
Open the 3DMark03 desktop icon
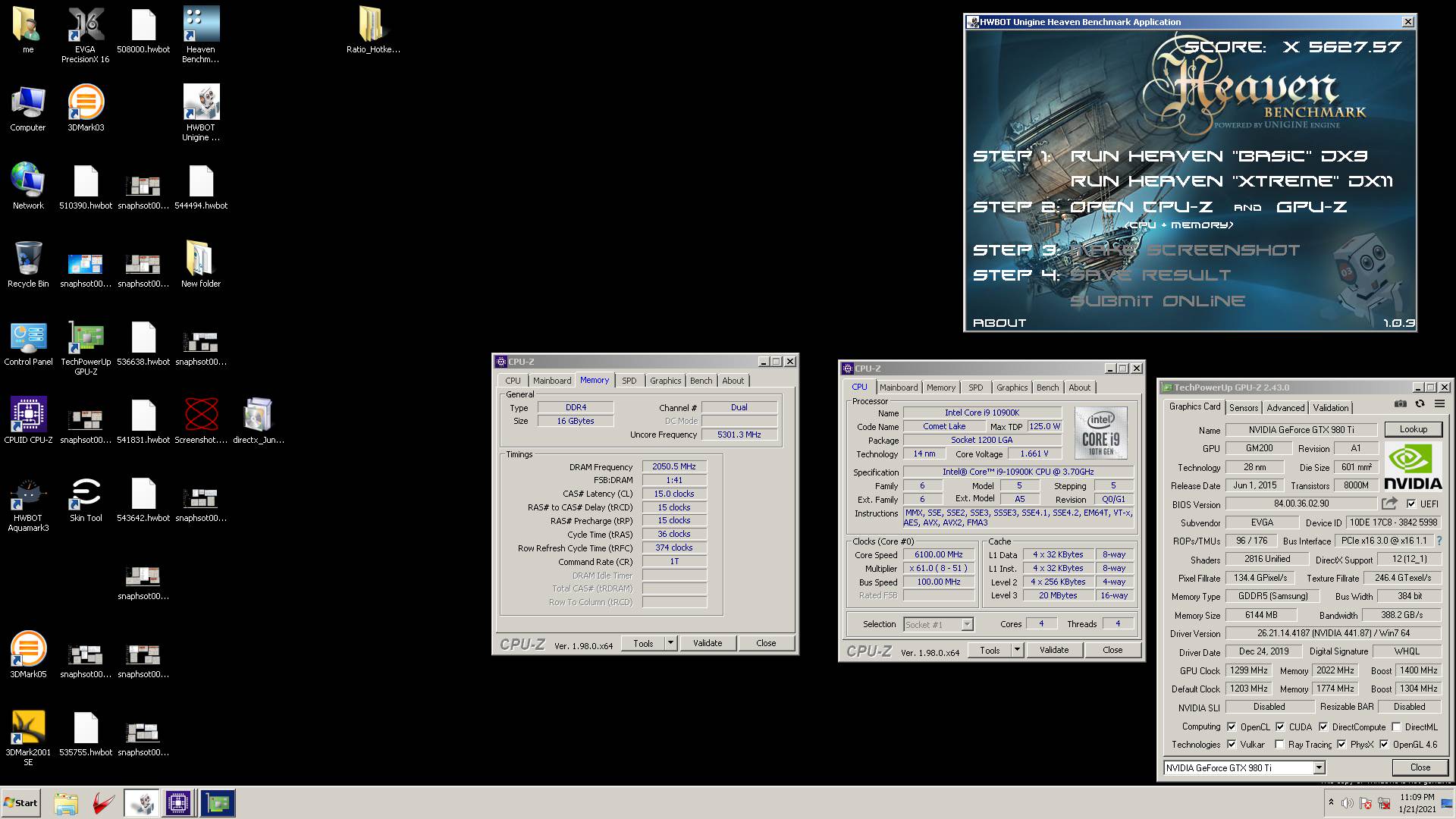click(x=86, y=108)
